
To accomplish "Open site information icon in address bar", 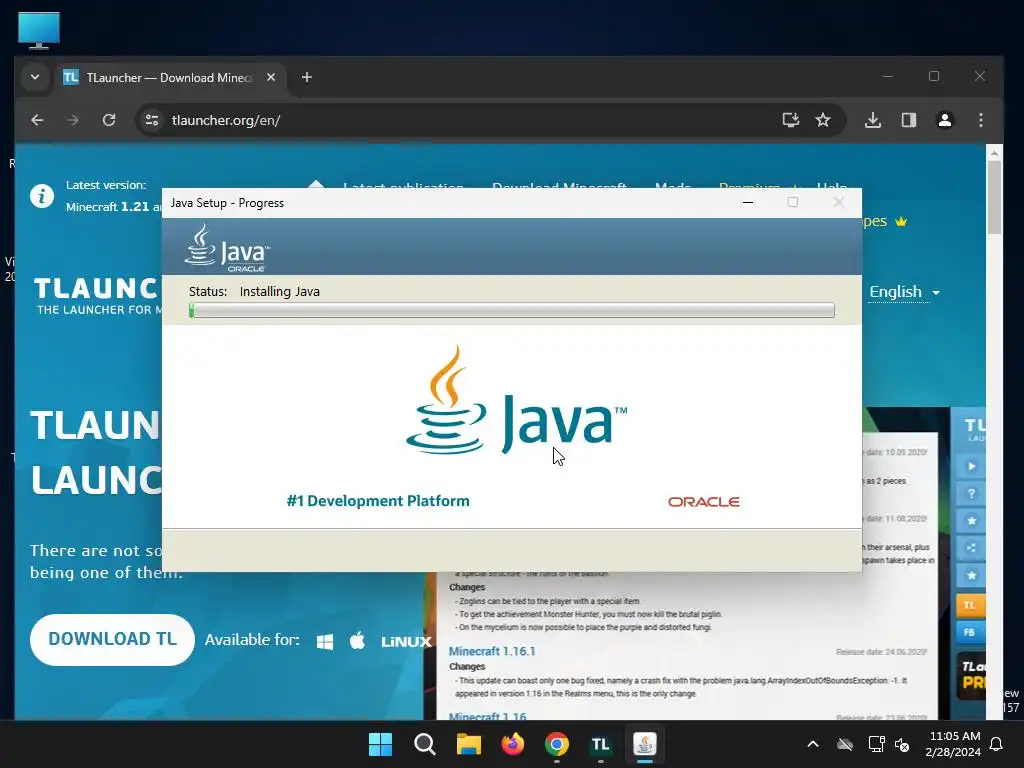I will [152, 120].
